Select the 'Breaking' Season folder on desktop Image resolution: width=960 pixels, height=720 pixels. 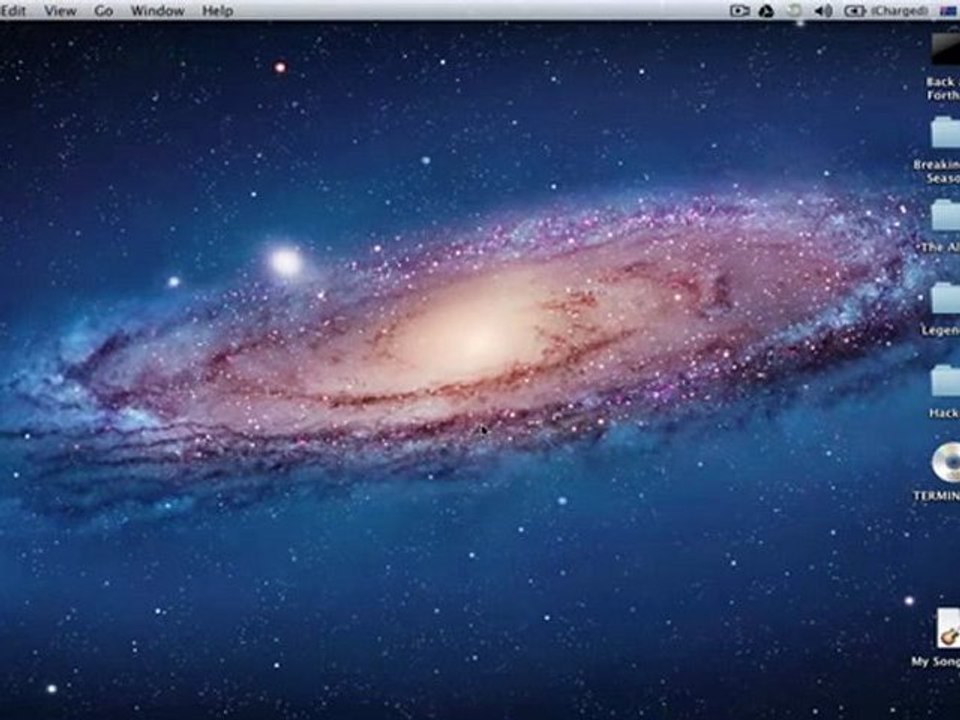(x=945, y=132)
